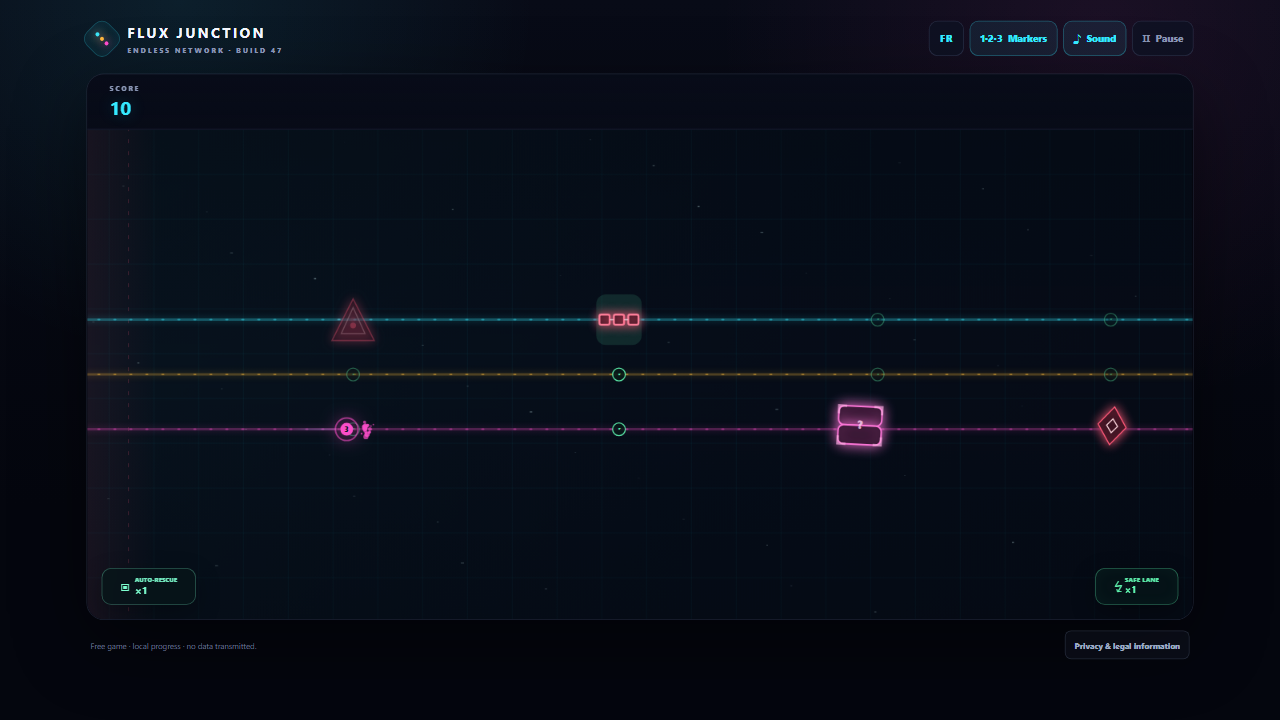Toggle the 1-2-3 Markers option
The width and height of the screenshot is (1280, 720).
(1013, 39)
